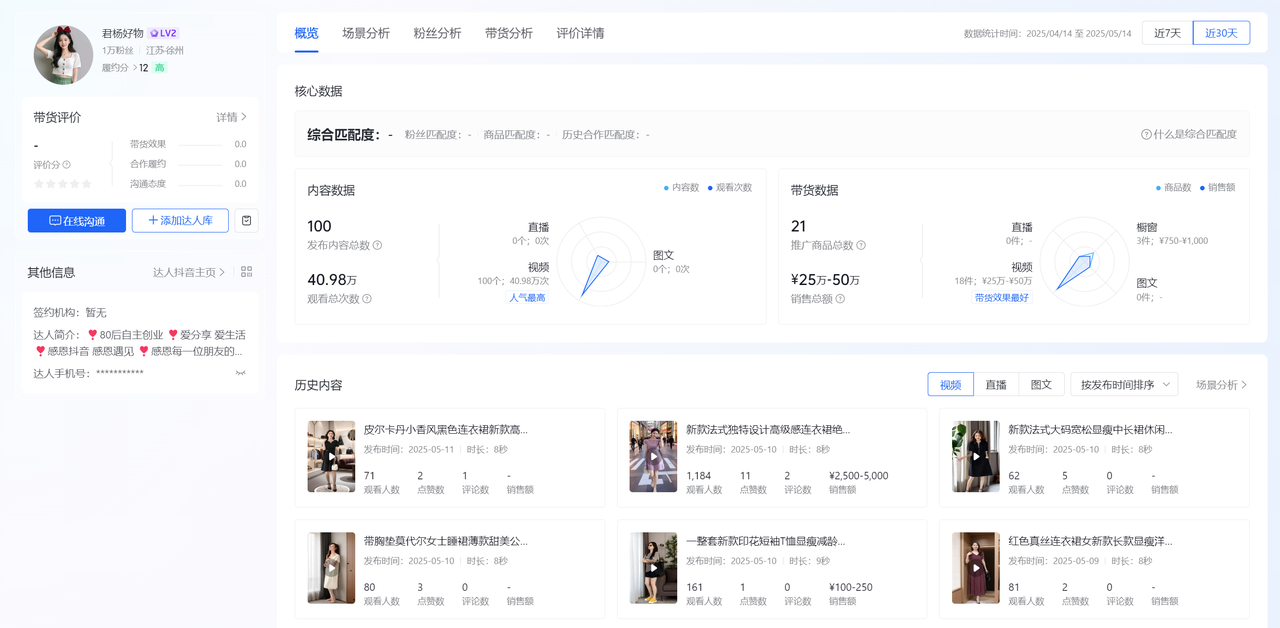
Task: Click the help icon next to 销售总额
Action: pos(840,299)
